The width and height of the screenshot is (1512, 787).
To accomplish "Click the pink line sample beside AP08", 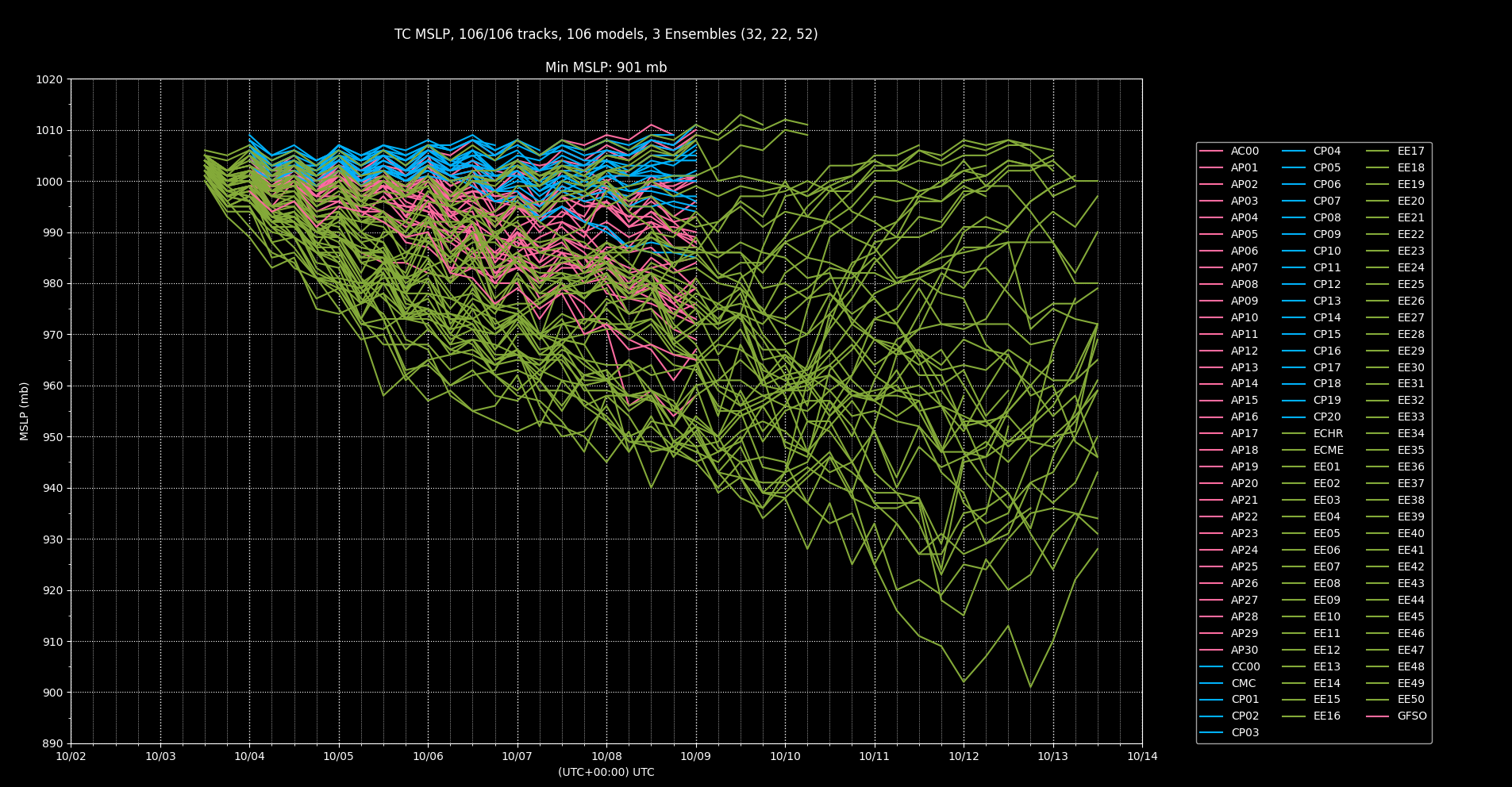I will 1211,284.
